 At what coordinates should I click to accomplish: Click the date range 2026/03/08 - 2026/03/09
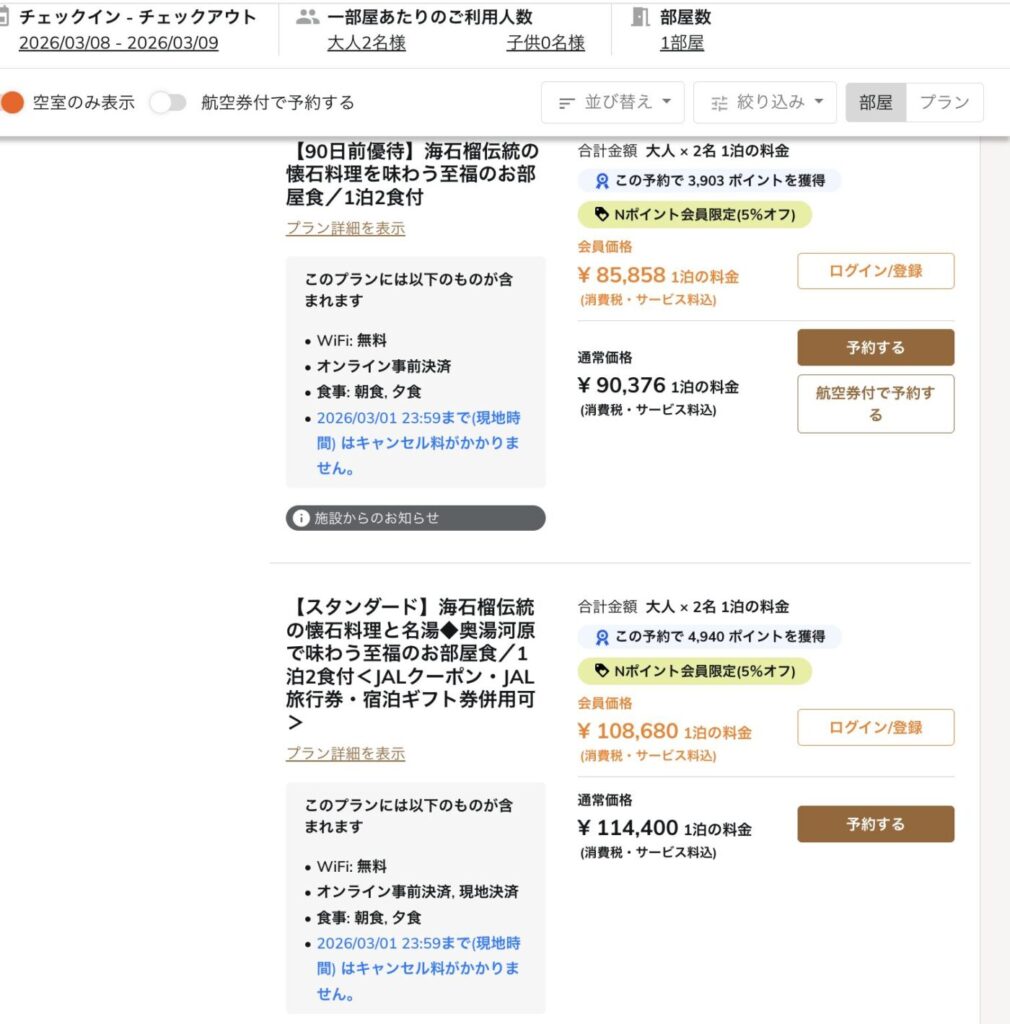click(118, 43)
